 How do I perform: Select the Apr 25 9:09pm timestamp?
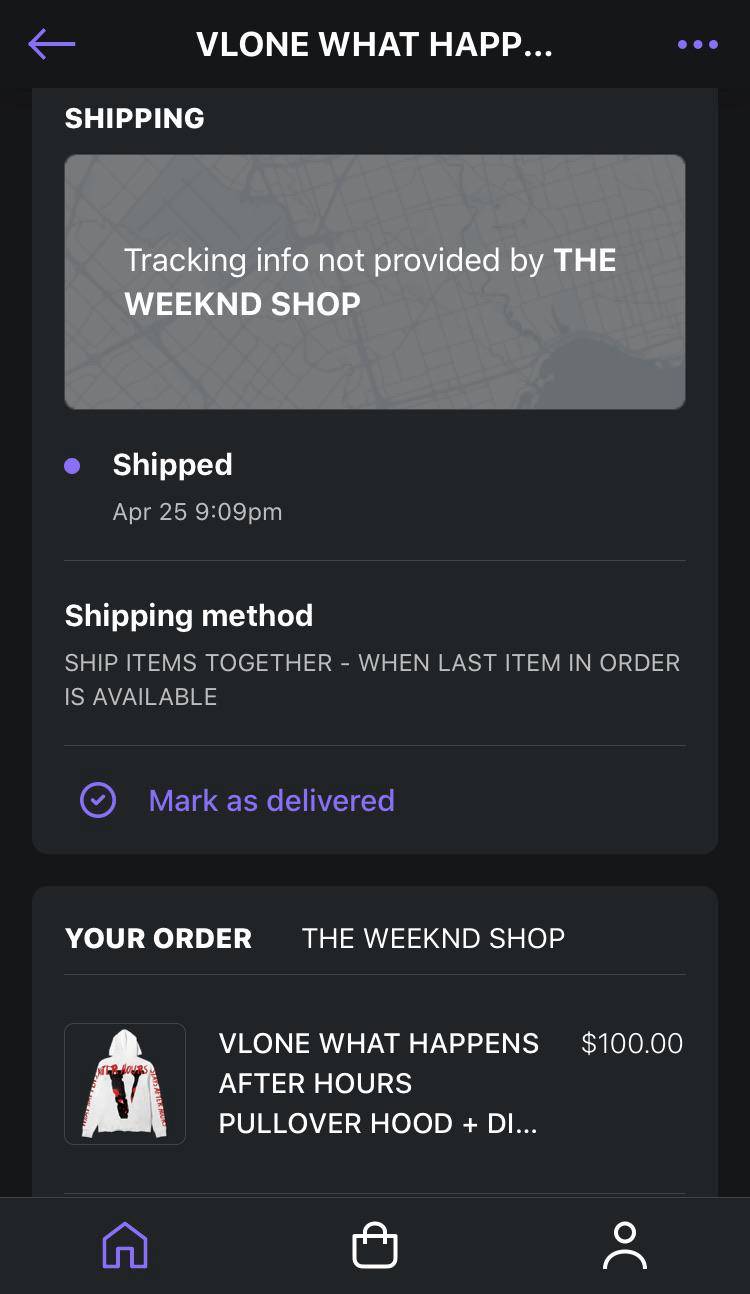click(197, 511)
